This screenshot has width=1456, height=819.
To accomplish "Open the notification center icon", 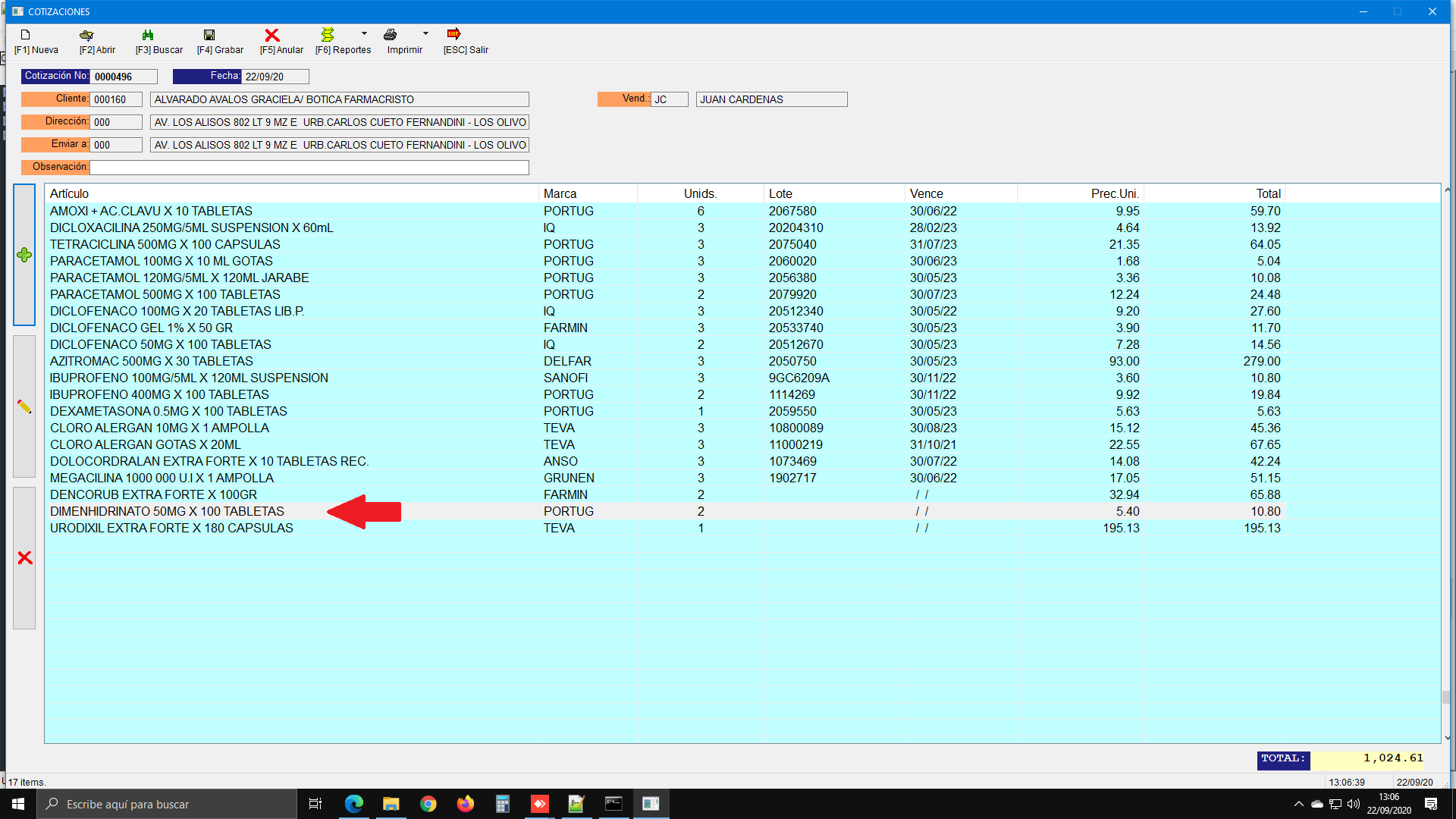I will tap(1431, 804).
